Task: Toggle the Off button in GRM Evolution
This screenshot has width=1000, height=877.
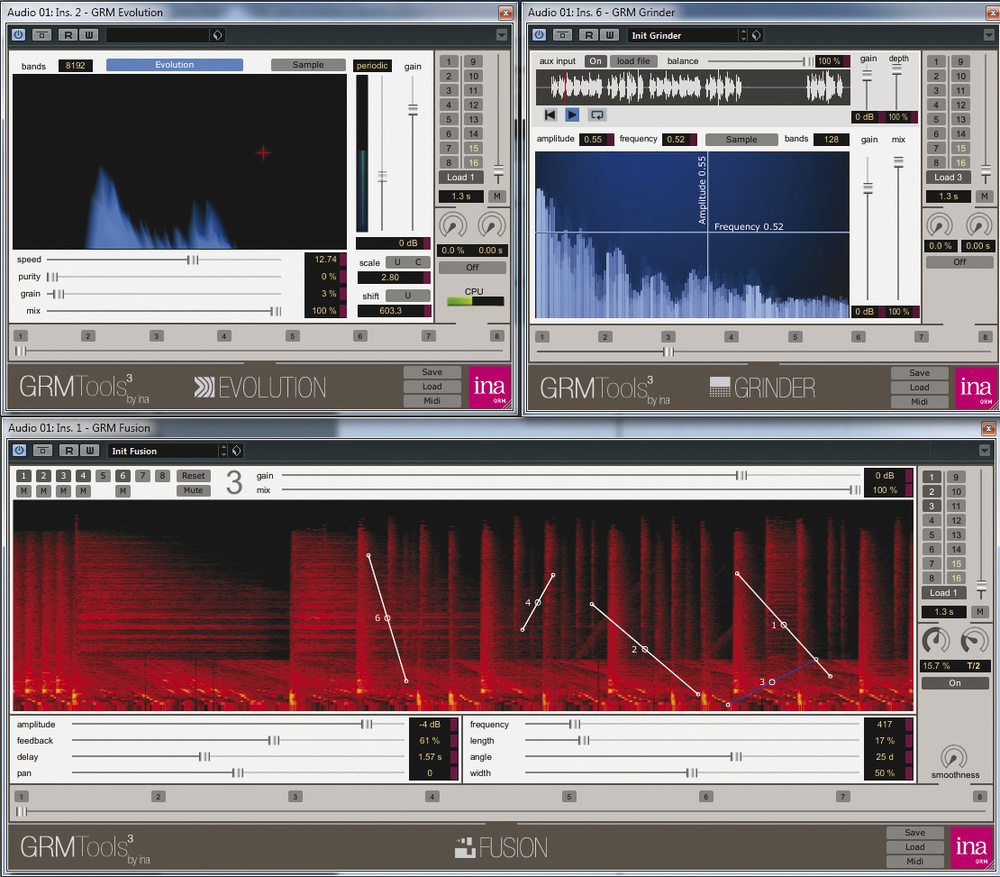Action: pyautogui.click(x=472, y=267)
